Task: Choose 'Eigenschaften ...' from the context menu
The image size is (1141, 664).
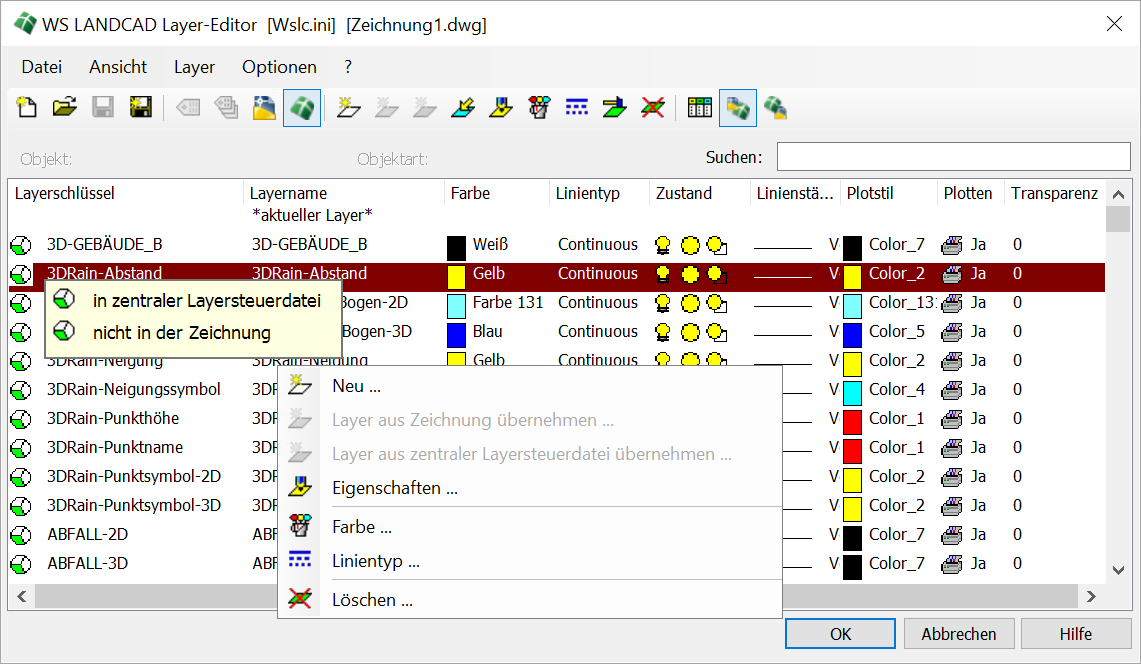Action: click(394, 488)
